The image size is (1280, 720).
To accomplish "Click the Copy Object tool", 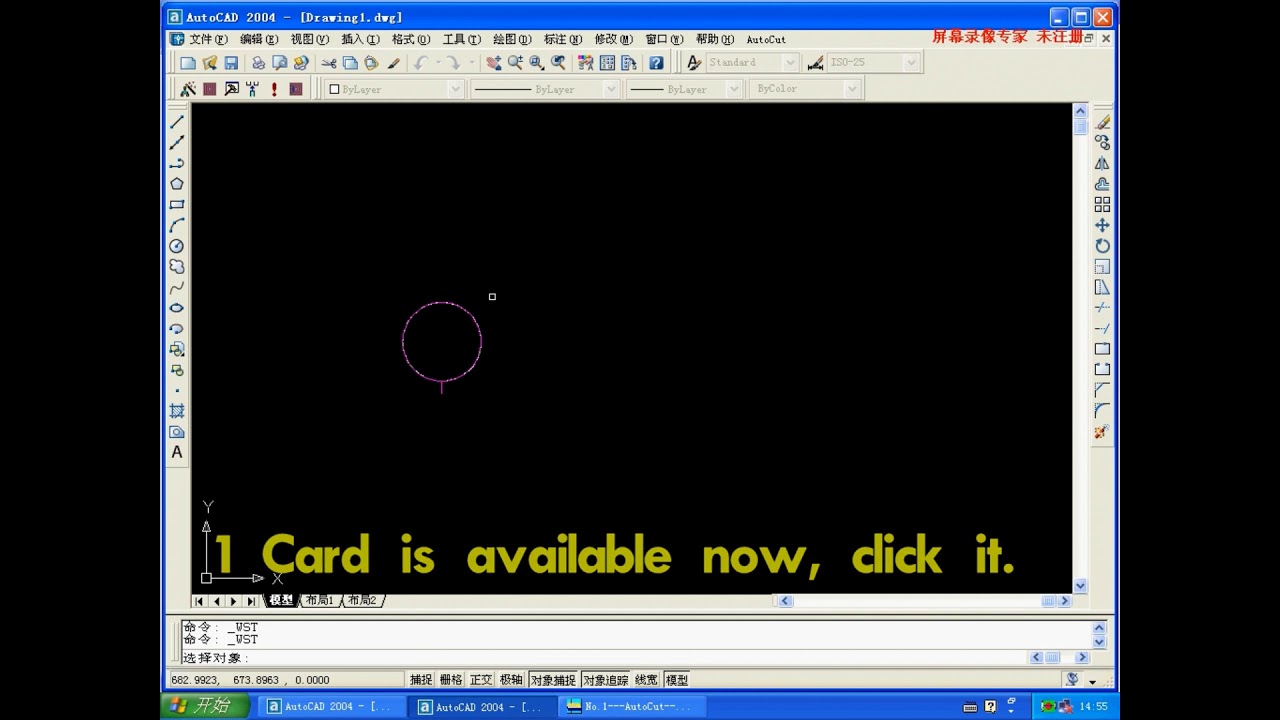I will click(1102, 143).
